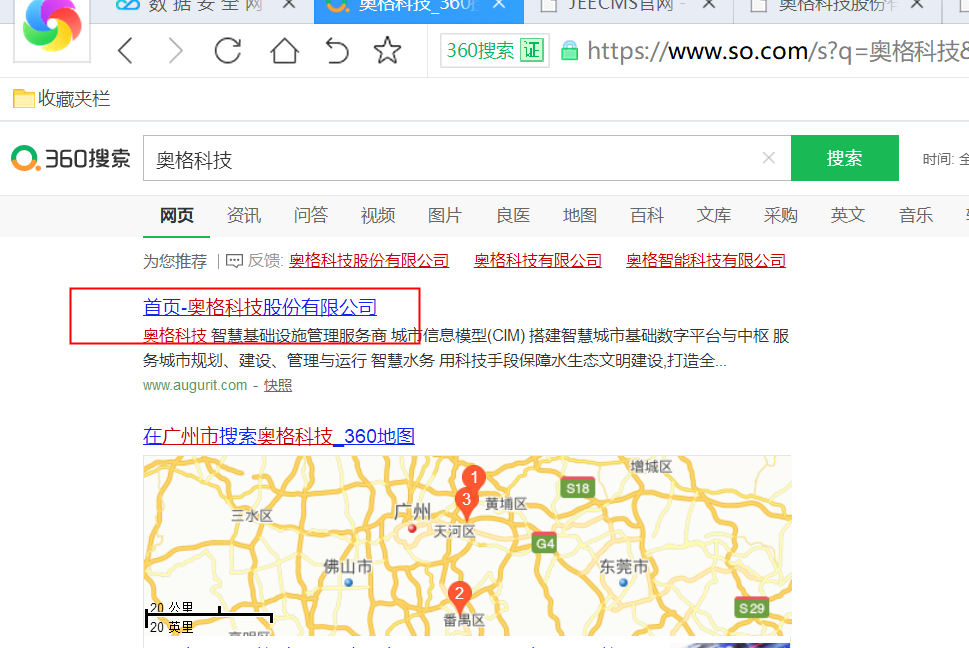Select the 良医 tab
Screen dimensions: 969x648
click(513, 216)
